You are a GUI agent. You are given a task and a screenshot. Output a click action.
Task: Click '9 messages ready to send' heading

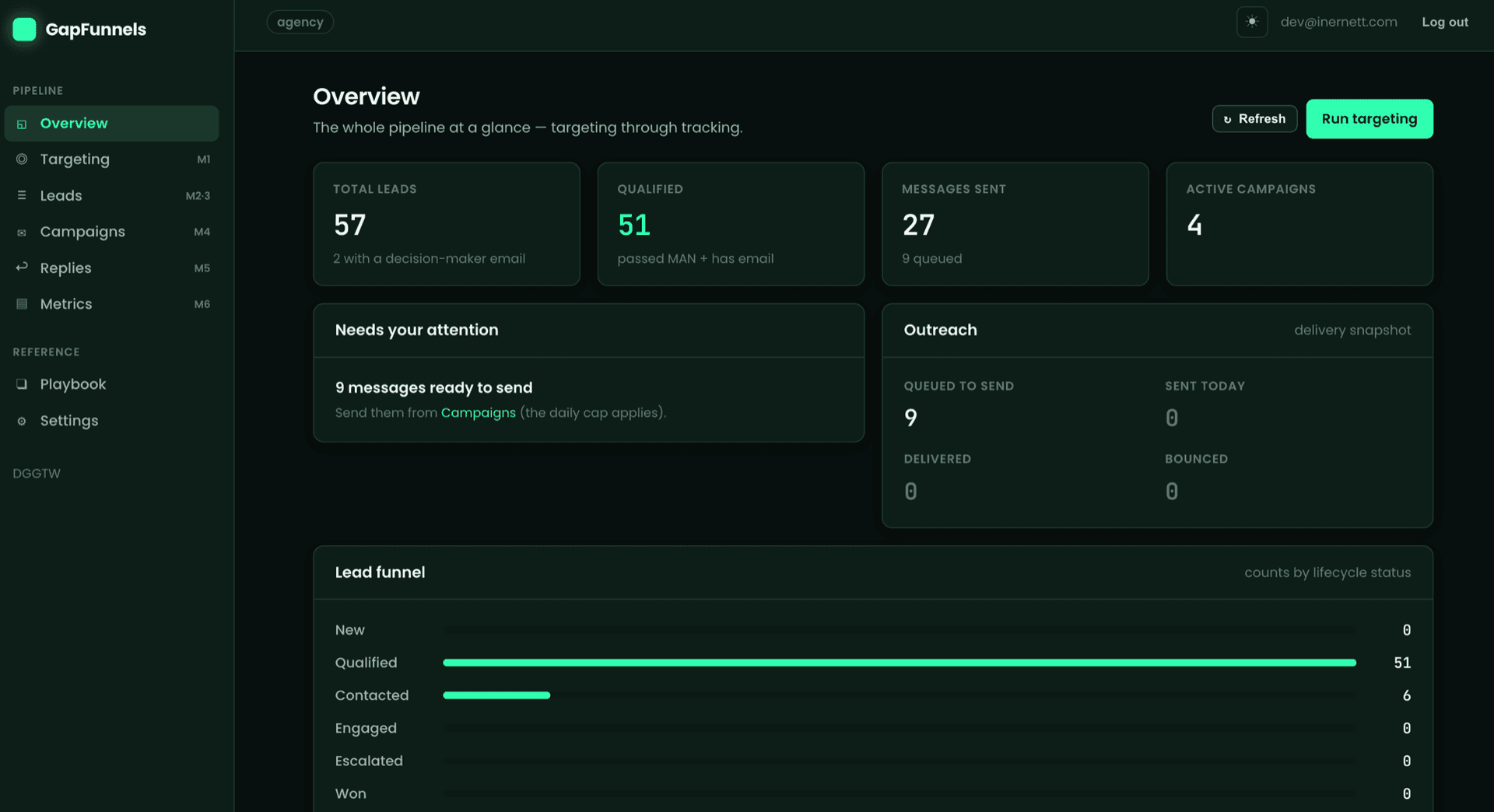[x=434, y=387]
